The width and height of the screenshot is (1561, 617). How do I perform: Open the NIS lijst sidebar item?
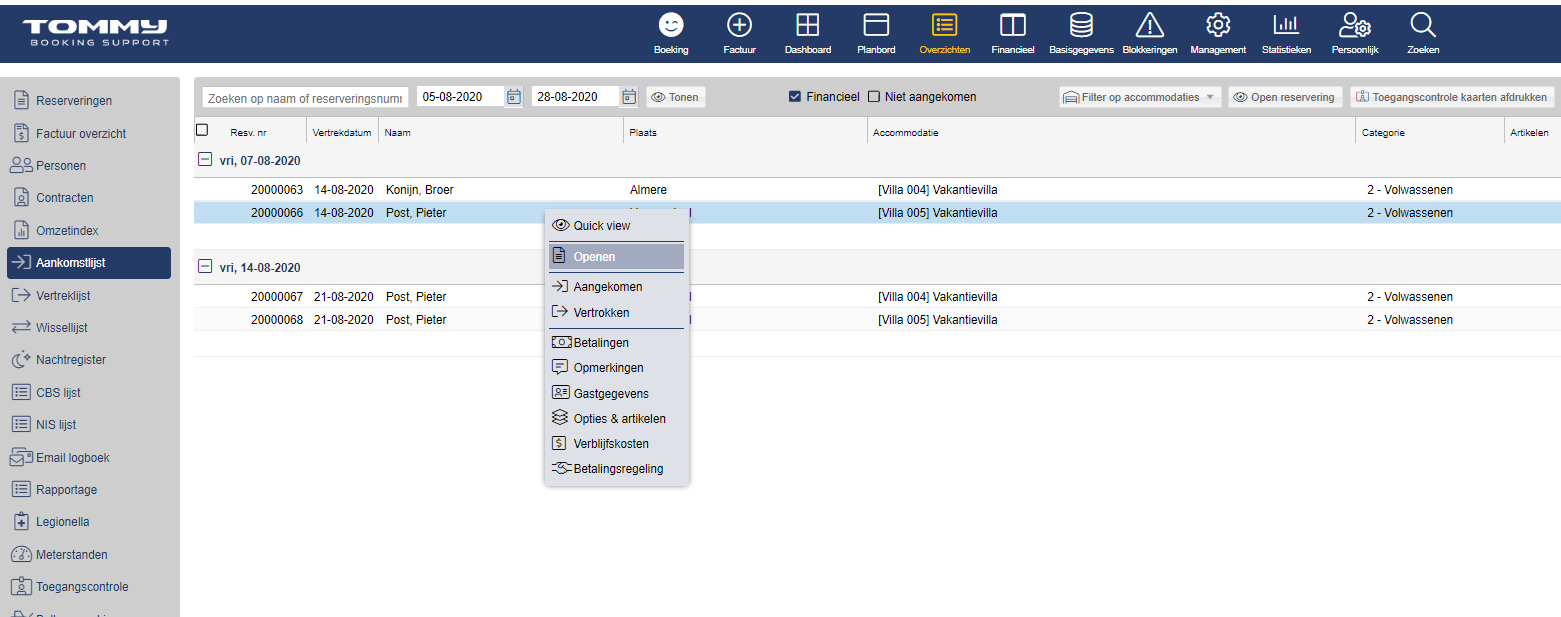(89, 424)
